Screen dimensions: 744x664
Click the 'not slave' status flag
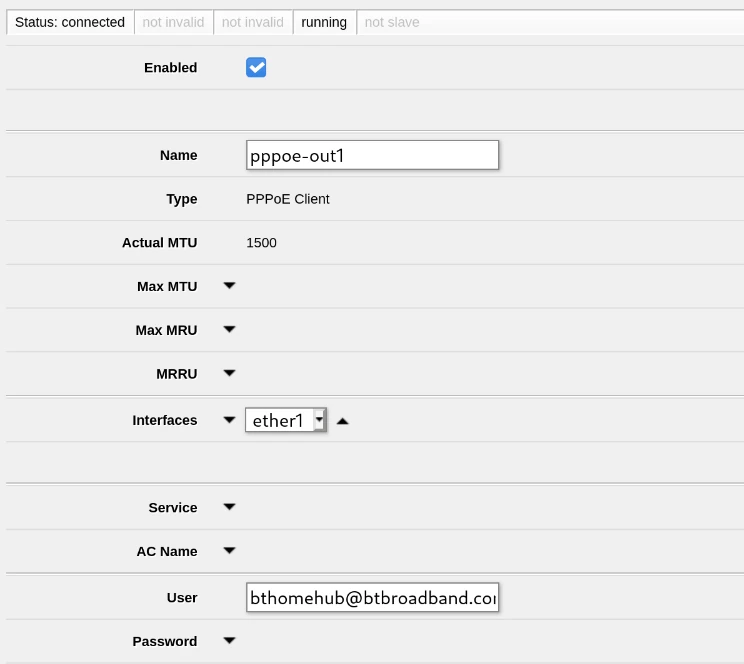392,22
